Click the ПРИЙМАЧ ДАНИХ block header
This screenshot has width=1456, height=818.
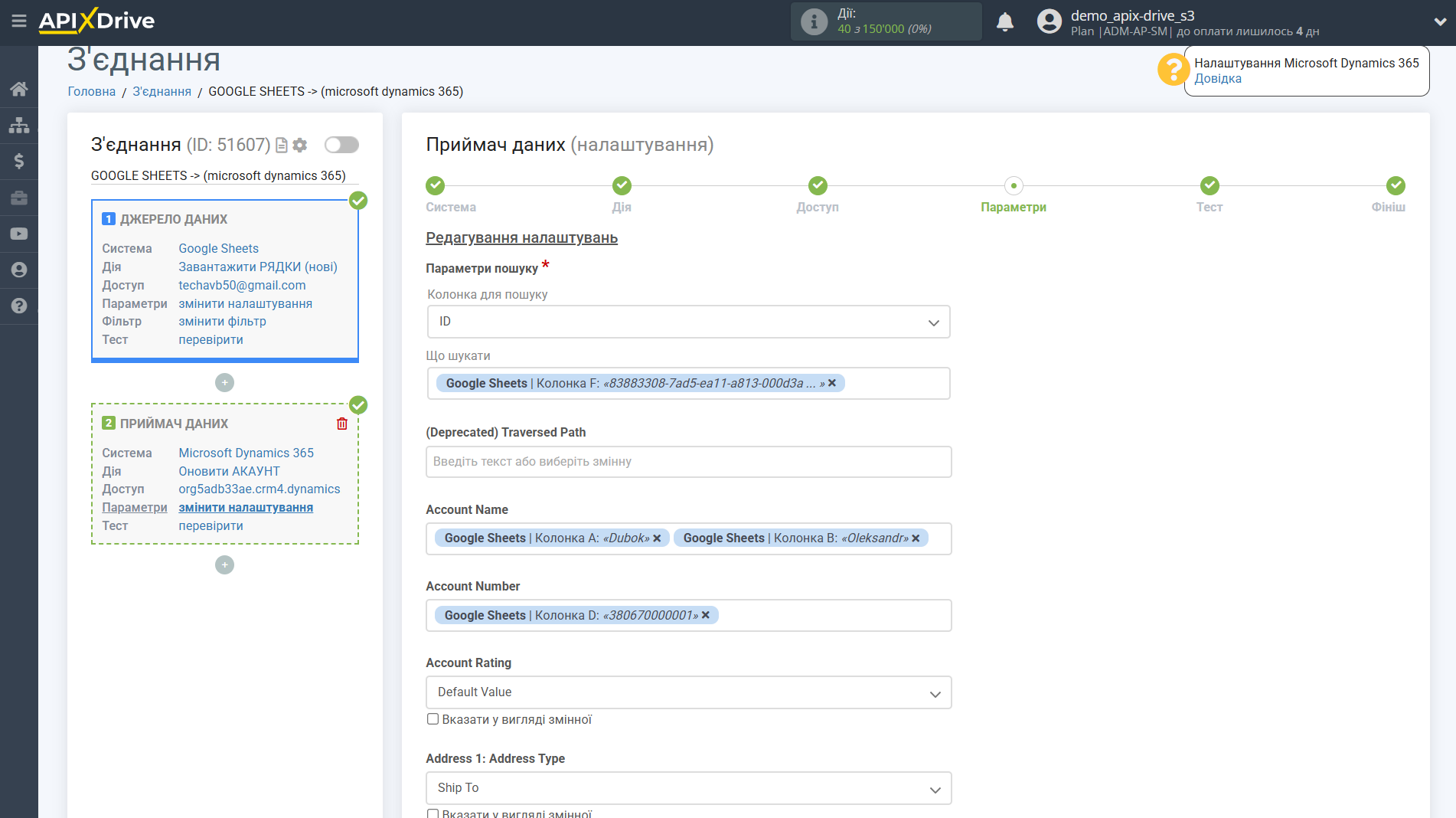(x=174, y=424)
